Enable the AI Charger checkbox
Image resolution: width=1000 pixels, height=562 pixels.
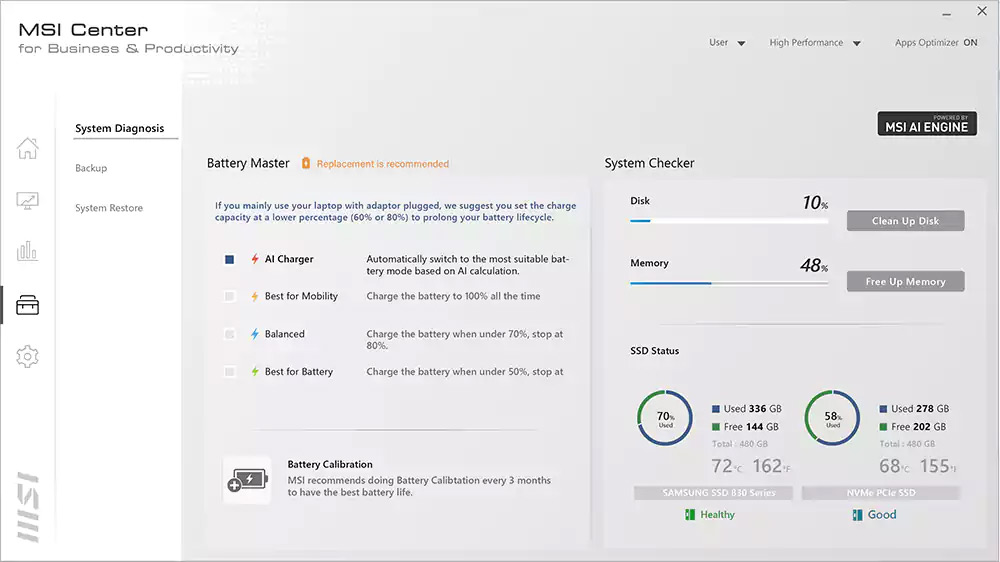click(230, 259)
